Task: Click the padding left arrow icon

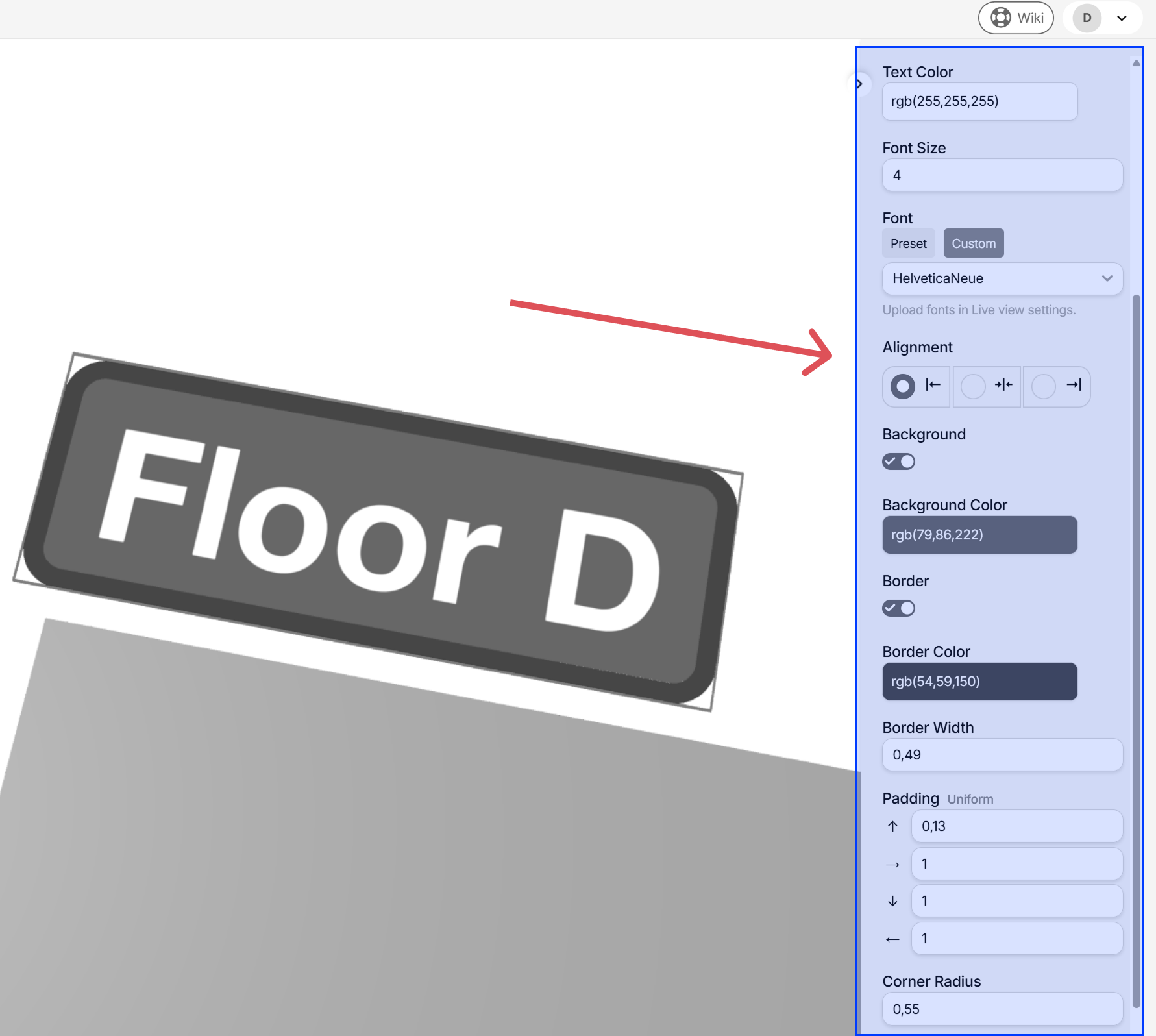Action: (x=893, y=939)
